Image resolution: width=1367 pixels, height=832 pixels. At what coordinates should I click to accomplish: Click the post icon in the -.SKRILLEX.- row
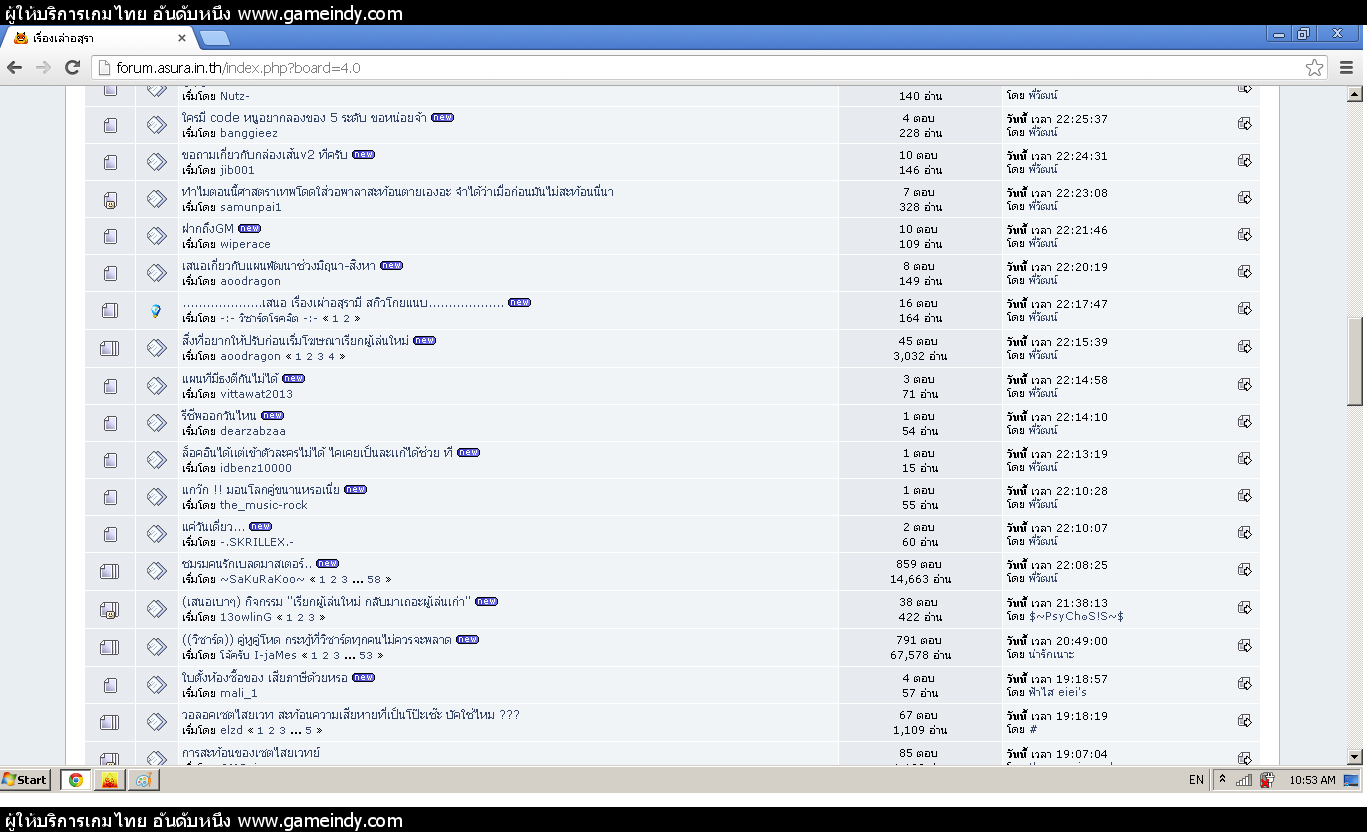point(156,534)
